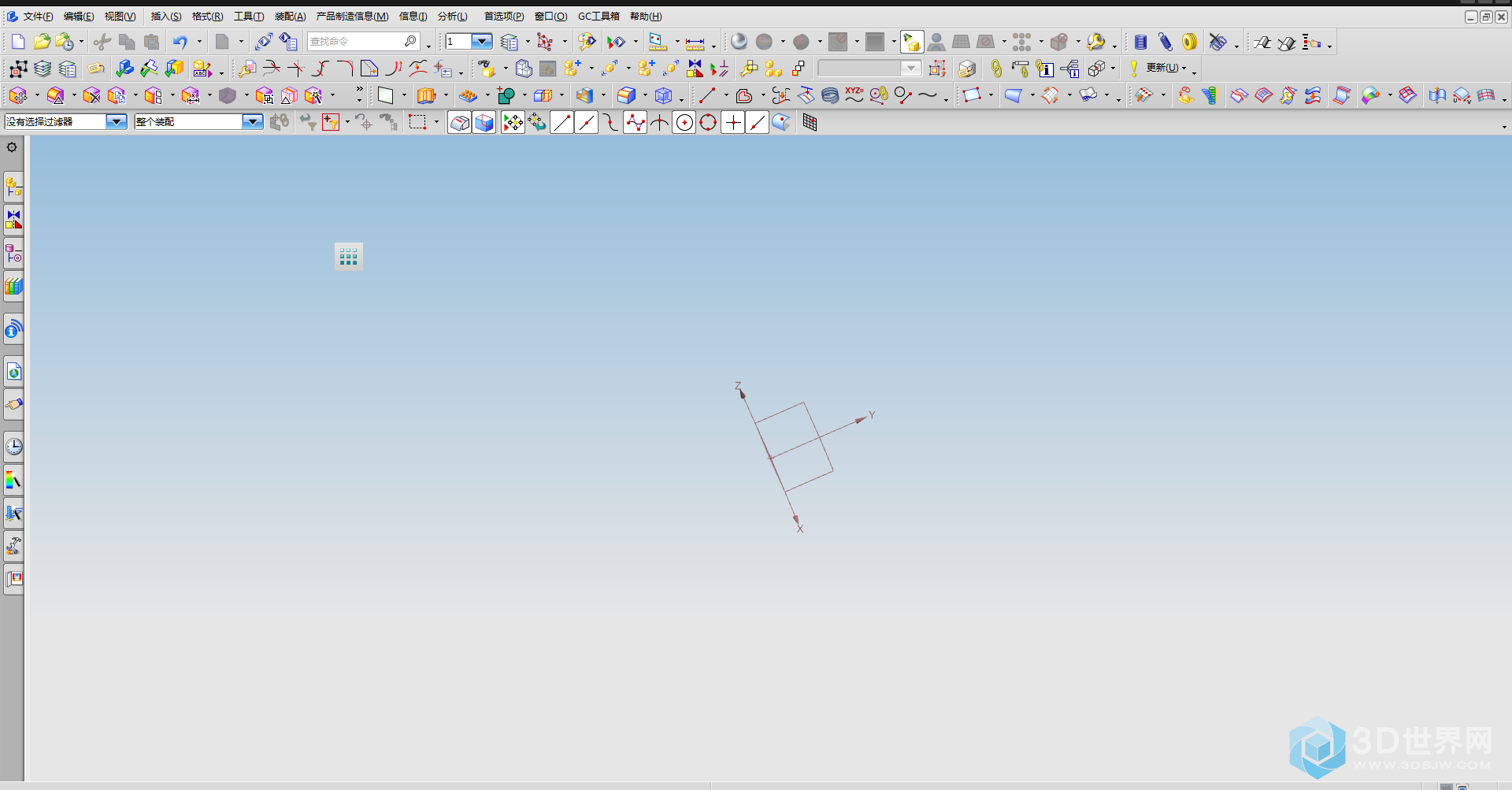This screenshot has width=1512, height=790.
Task: Click the yellow gear wheel icon
Action: (1190, 42)
